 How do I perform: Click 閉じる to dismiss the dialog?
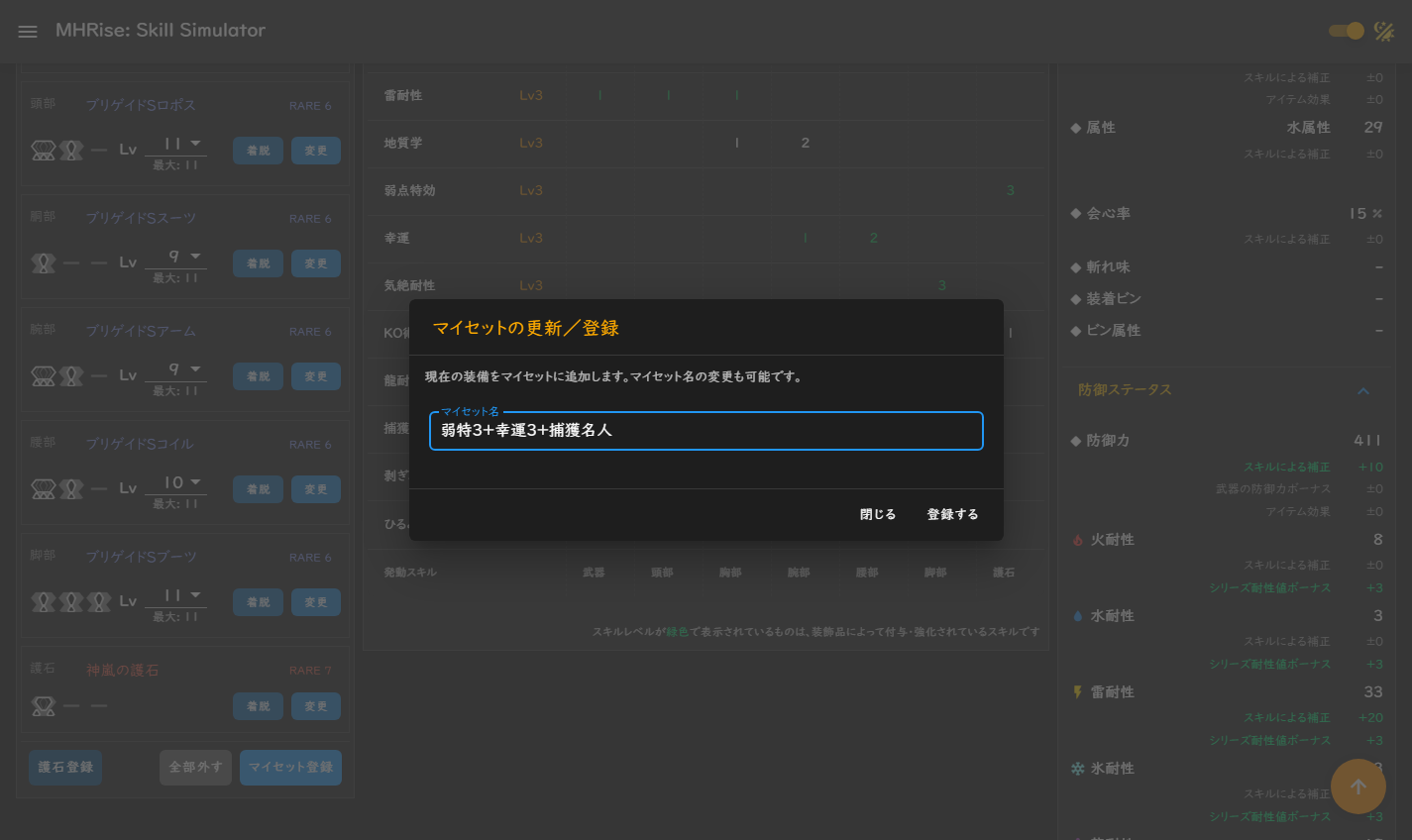click(877, 514)
